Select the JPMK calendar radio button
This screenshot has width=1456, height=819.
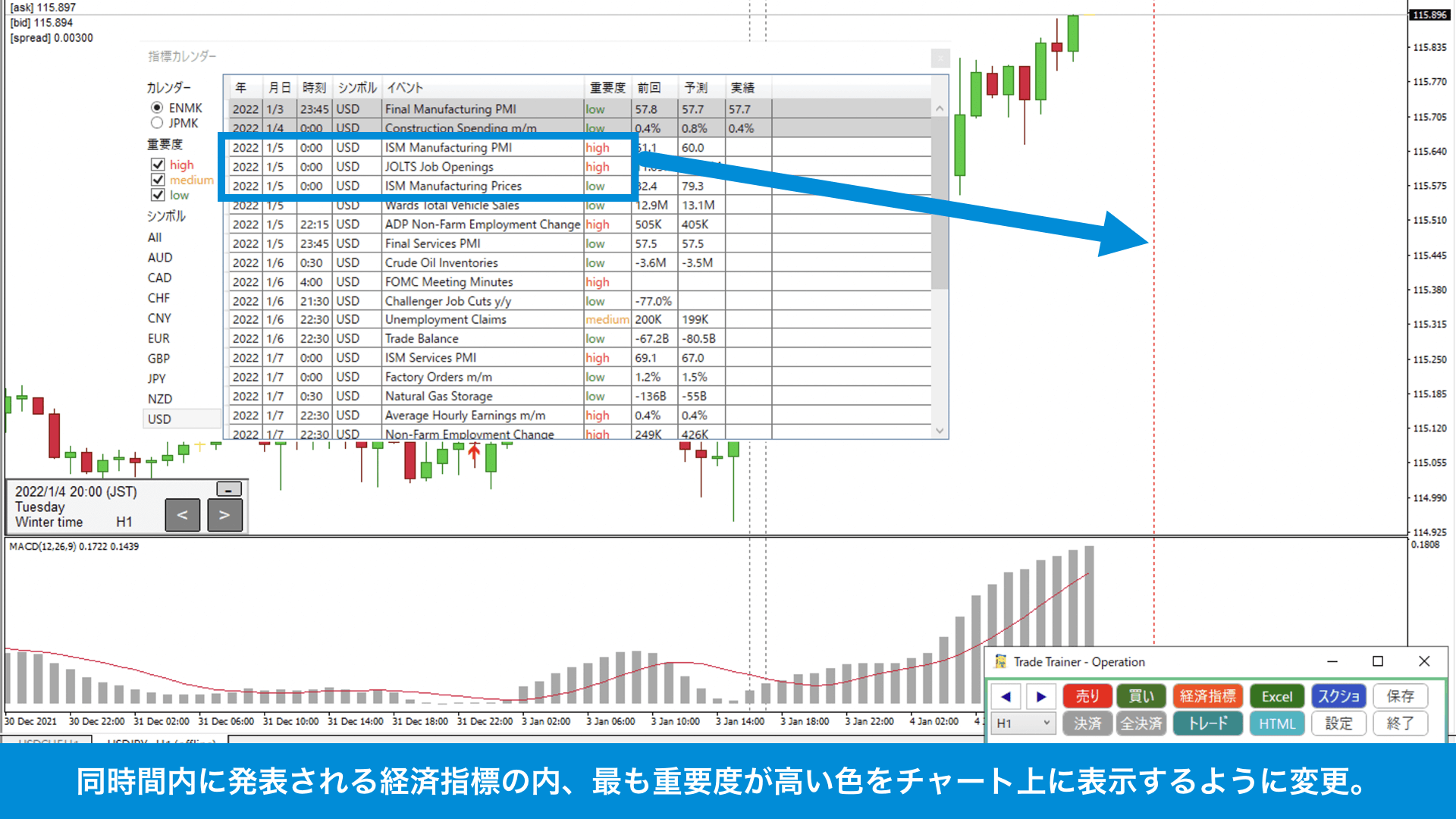[157, 123]
